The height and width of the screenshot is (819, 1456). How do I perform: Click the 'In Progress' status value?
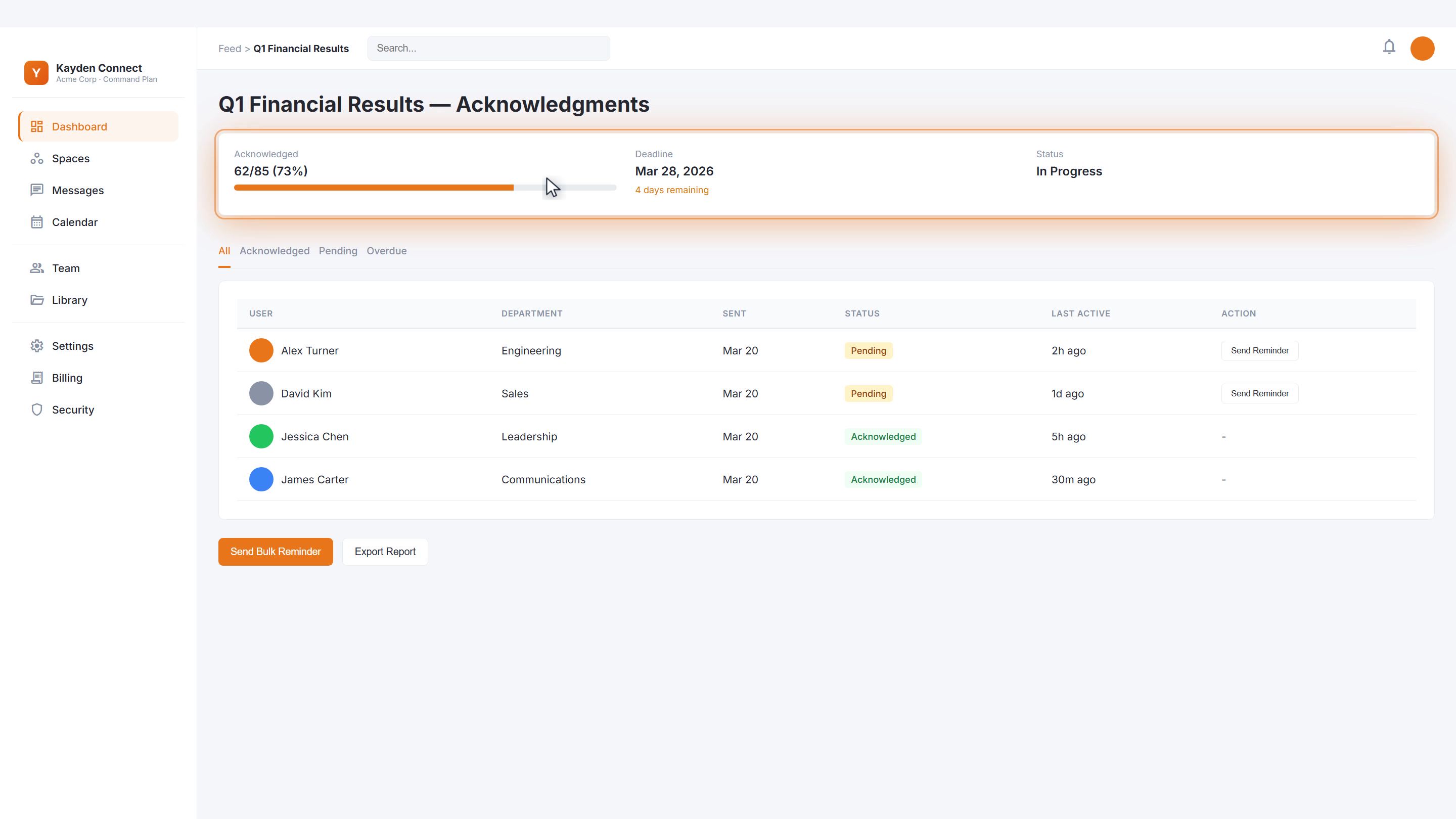1069,171
